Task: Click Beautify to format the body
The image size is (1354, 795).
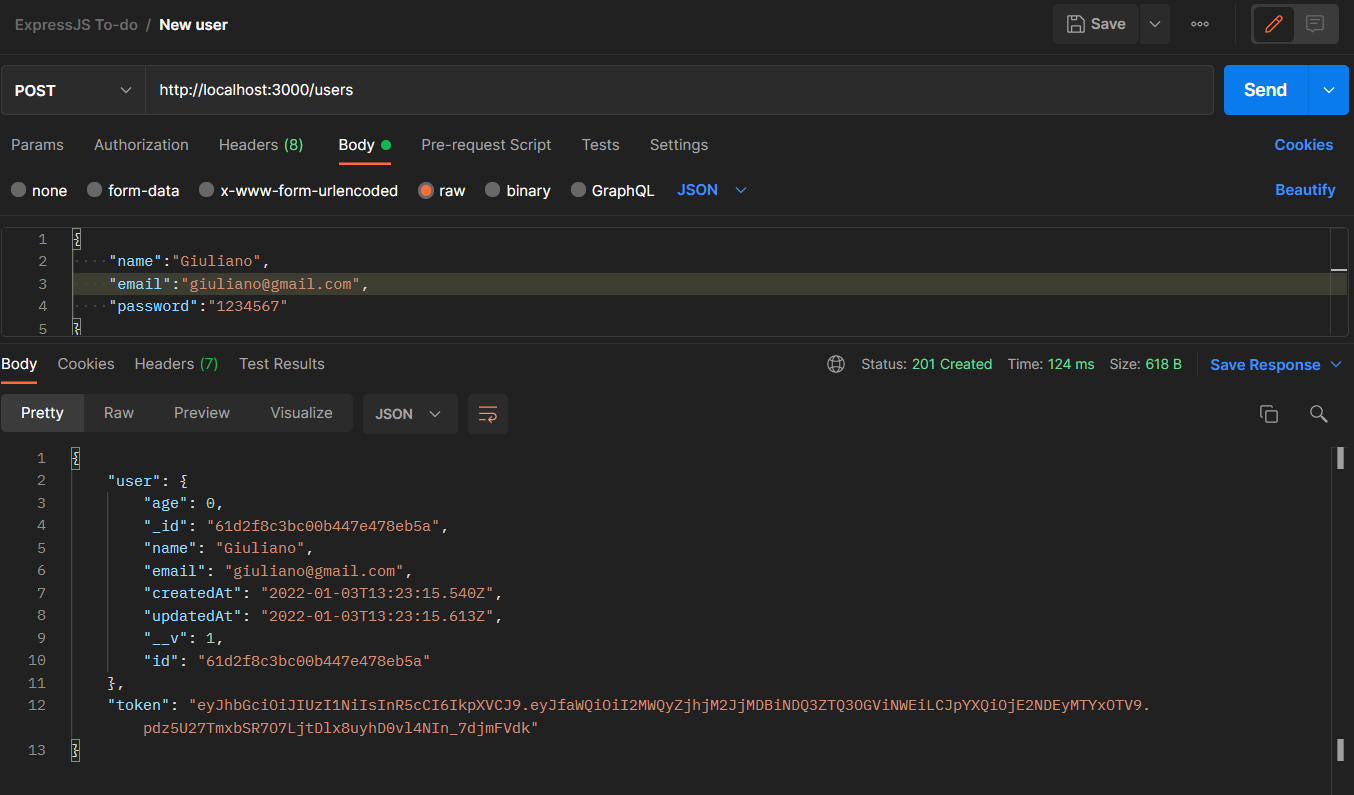Action: 1305,190
